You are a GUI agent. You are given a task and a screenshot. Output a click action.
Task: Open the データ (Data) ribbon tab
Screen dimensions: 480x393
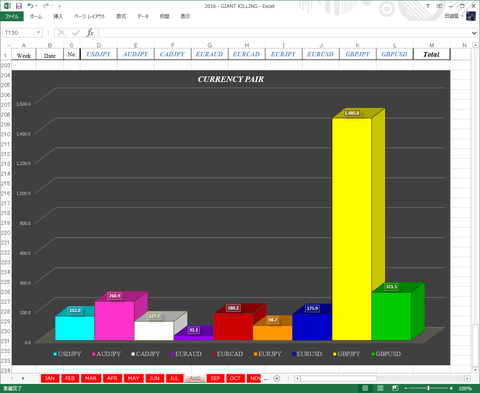tap(143, 16)
